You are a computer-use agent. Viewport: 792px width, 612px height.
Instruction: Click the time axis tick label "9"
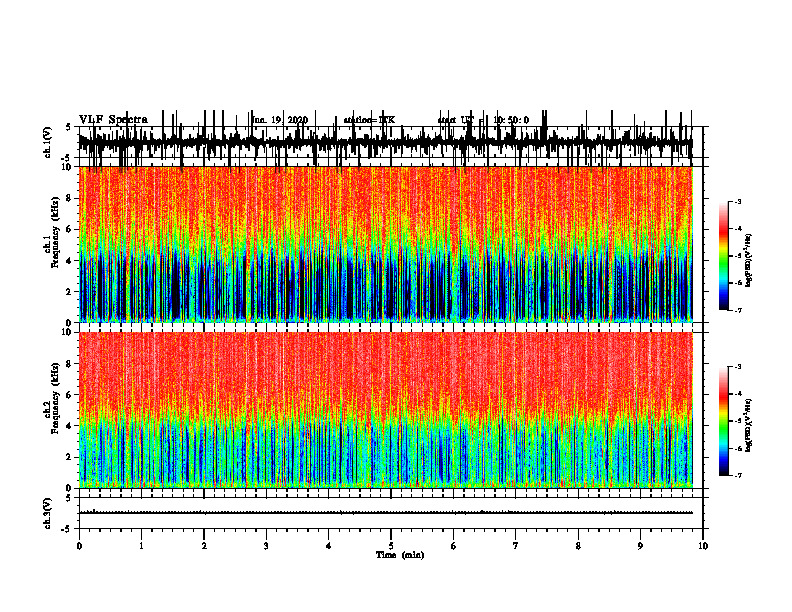pos(640,546)
